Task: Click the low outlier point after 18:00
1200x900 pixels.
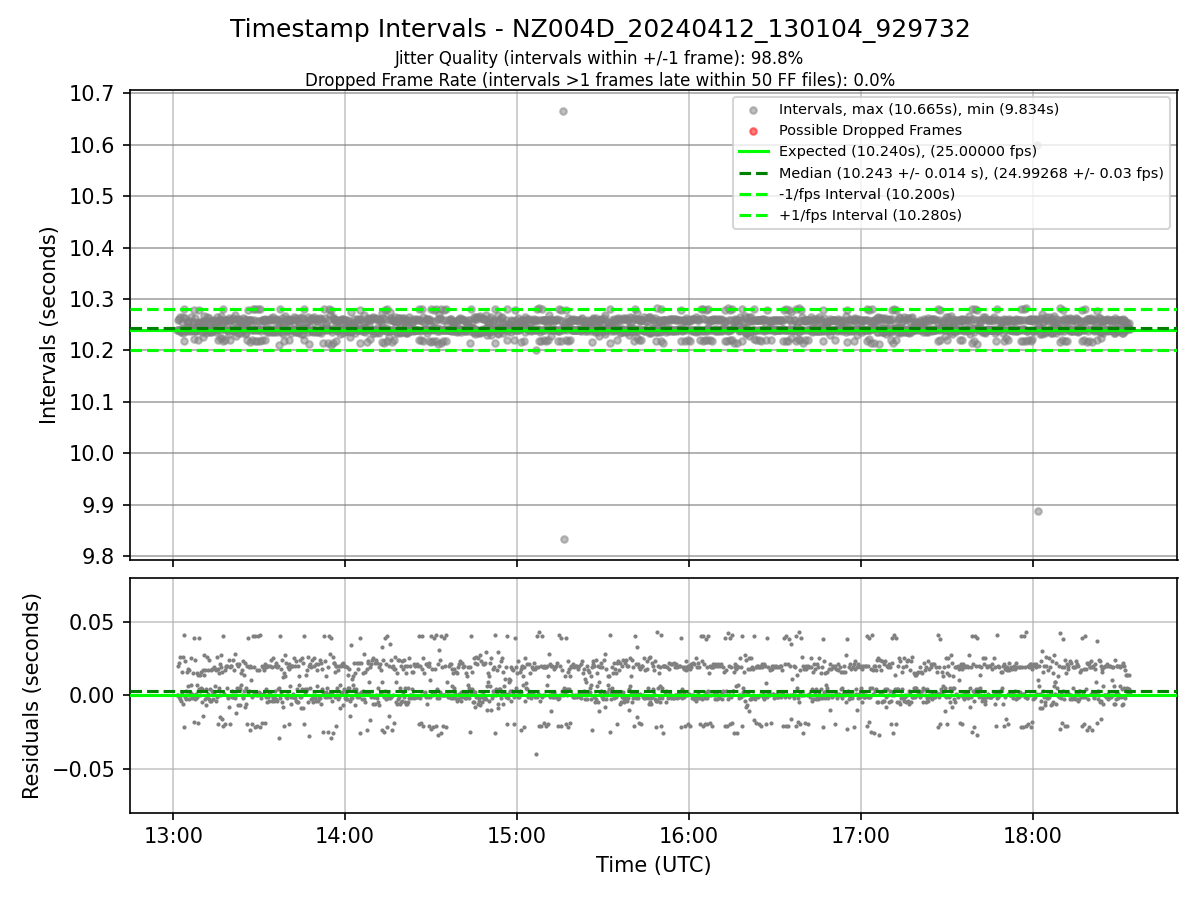Action: tap(1038, 511)
